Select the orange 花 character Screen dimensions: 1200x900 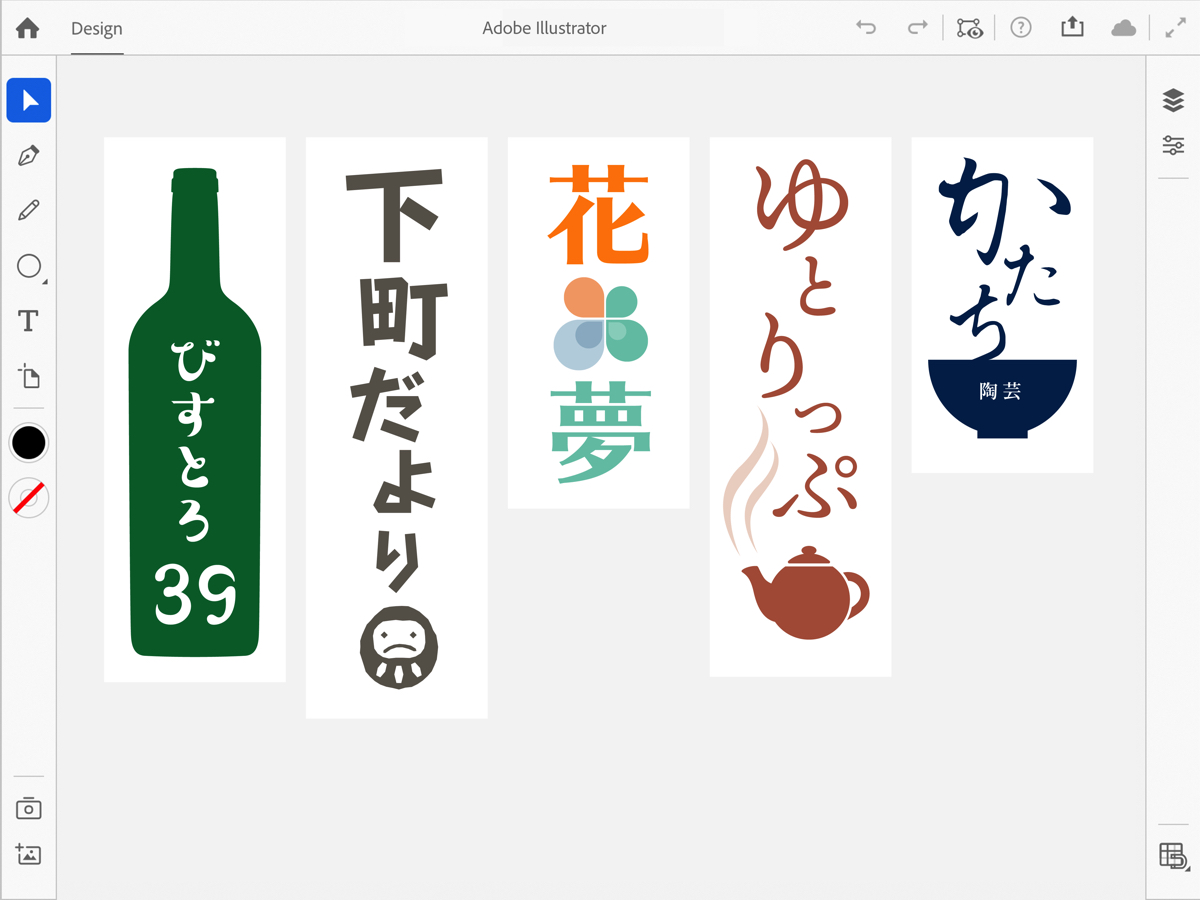pos(599,215)
